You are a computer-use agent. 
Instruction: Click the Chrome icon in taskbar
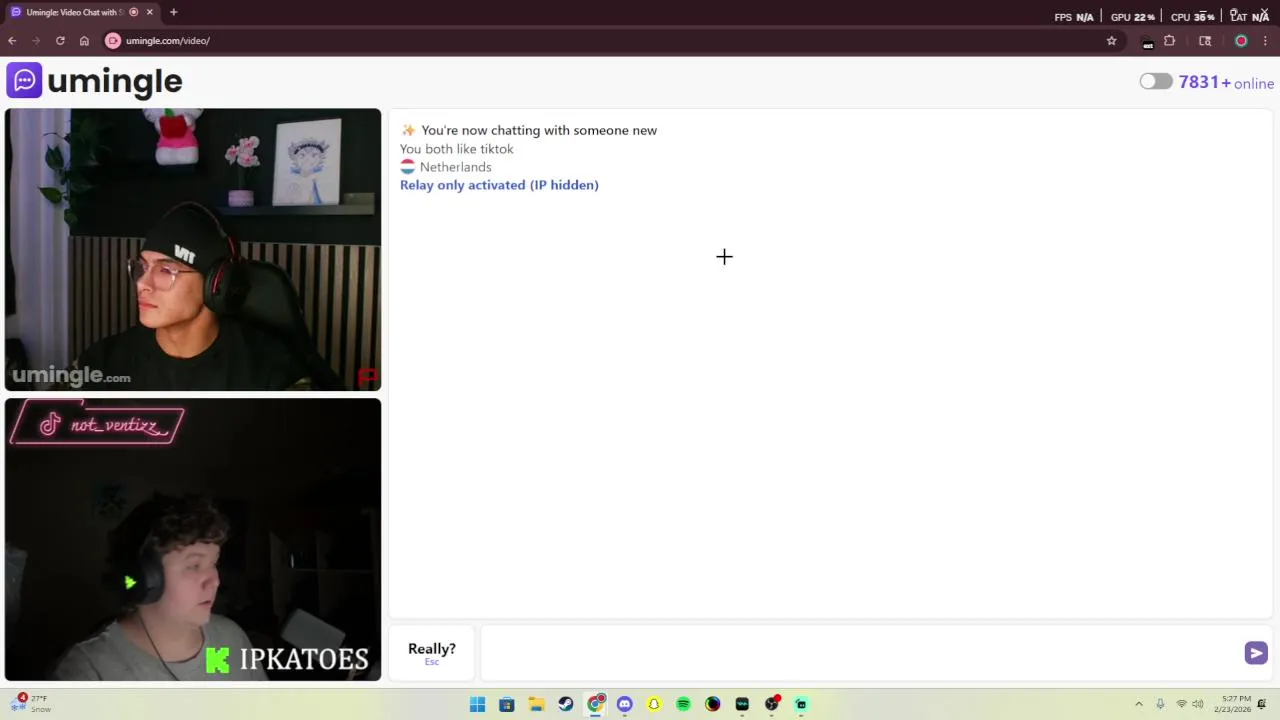(x=595, y=704)
